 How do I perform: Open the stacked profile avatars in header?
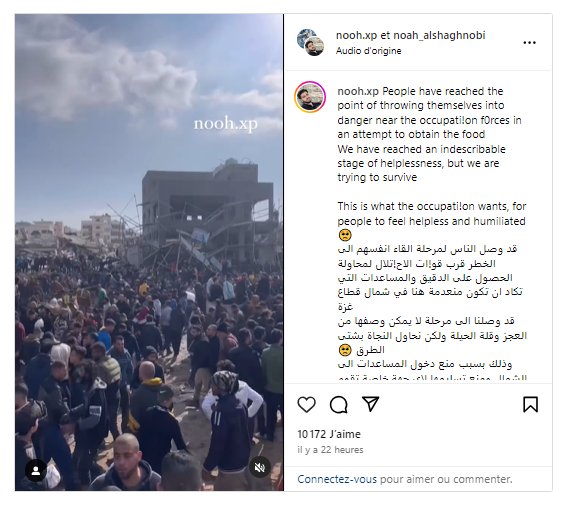[x=310, y=42]
